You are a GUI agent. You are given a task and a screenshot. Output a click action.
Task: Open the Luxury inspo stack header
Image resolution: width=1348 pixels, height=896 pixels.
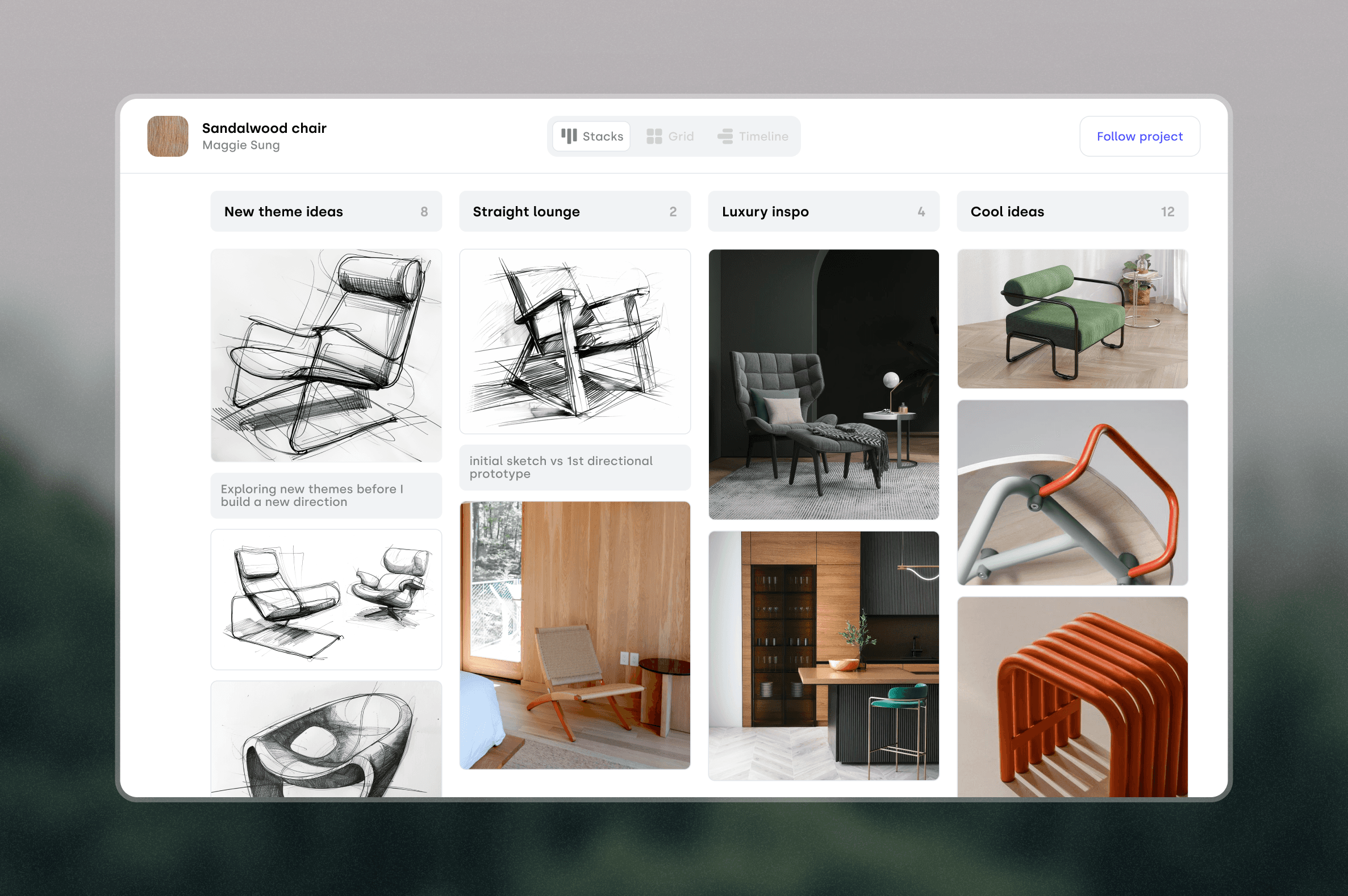(x=823, y=211)
